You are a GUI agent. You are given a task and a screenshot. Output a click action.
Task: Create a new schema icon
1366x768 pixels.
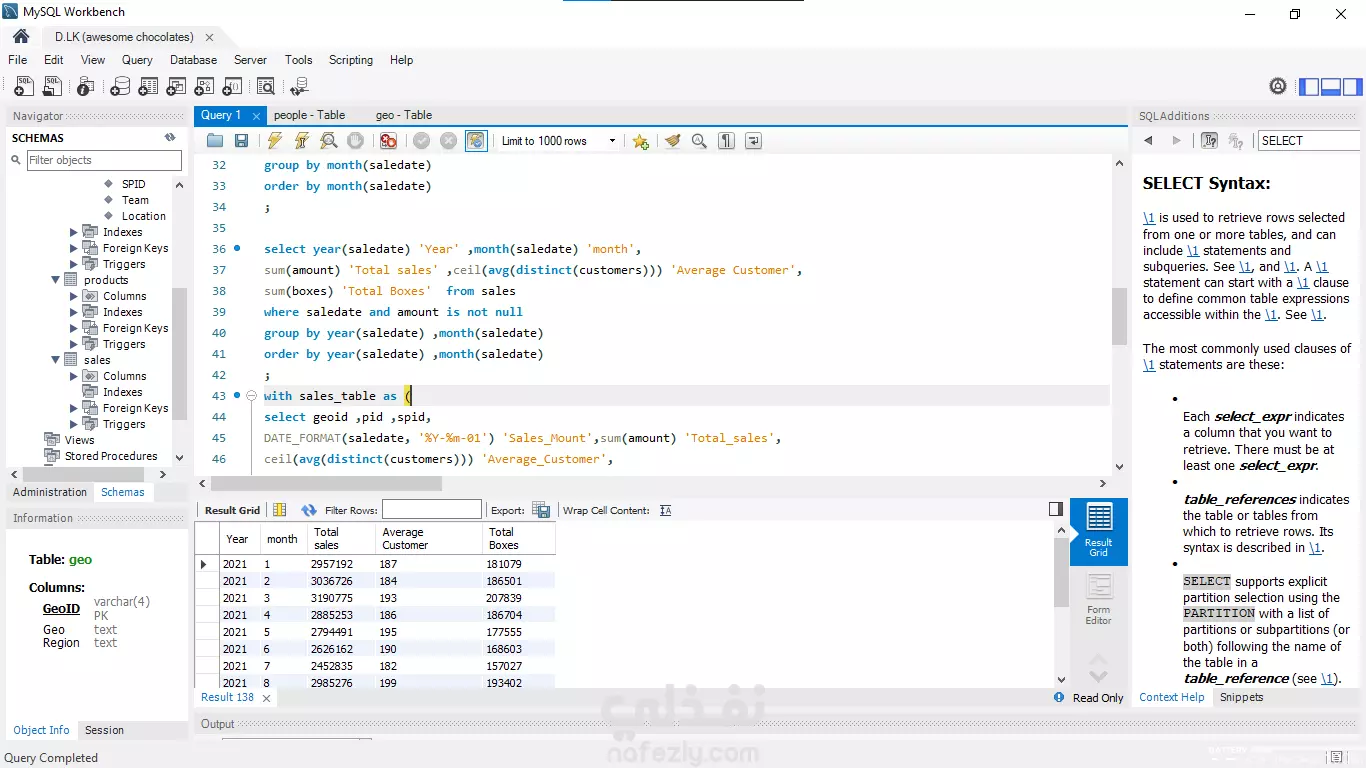point(120,87)
